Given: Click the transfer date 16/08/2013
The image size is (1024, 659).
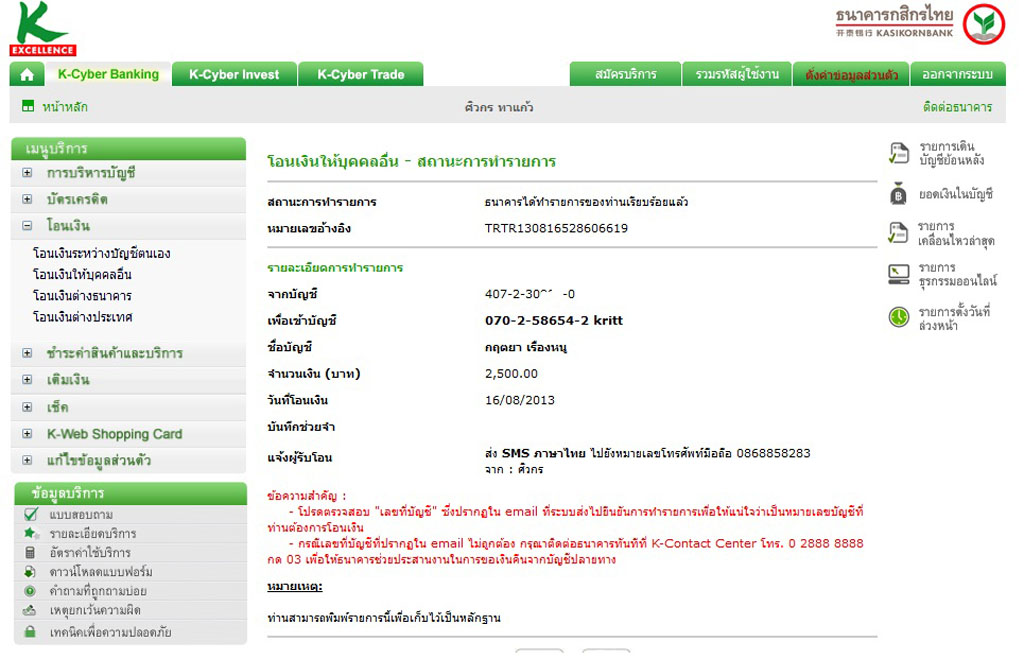Looking at the screenshot, I should pyautogui.click(x=520, y=400).
